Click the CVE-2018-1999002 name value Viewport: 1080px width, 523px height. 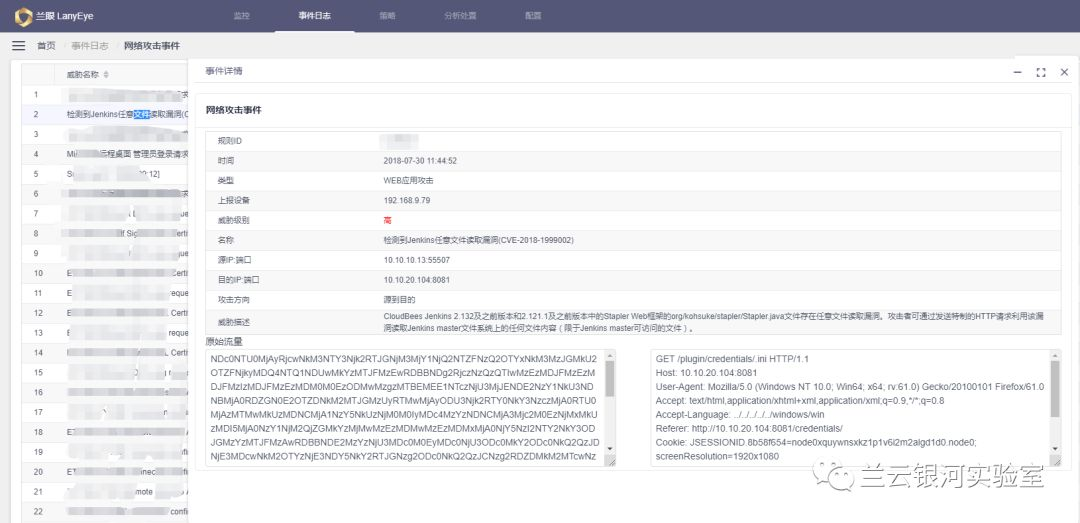[x=479, y=240]
